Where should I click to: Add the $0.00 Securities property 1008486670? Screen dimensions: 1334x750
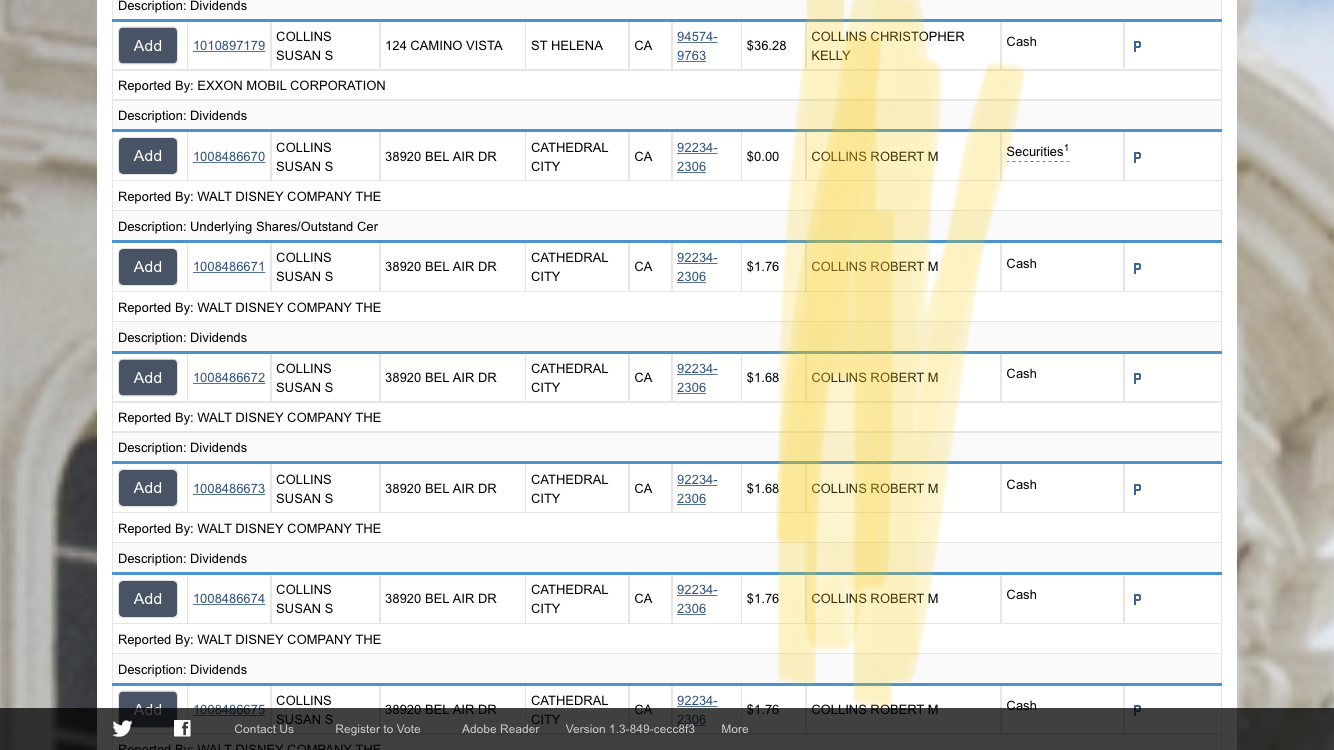point(148,156)
